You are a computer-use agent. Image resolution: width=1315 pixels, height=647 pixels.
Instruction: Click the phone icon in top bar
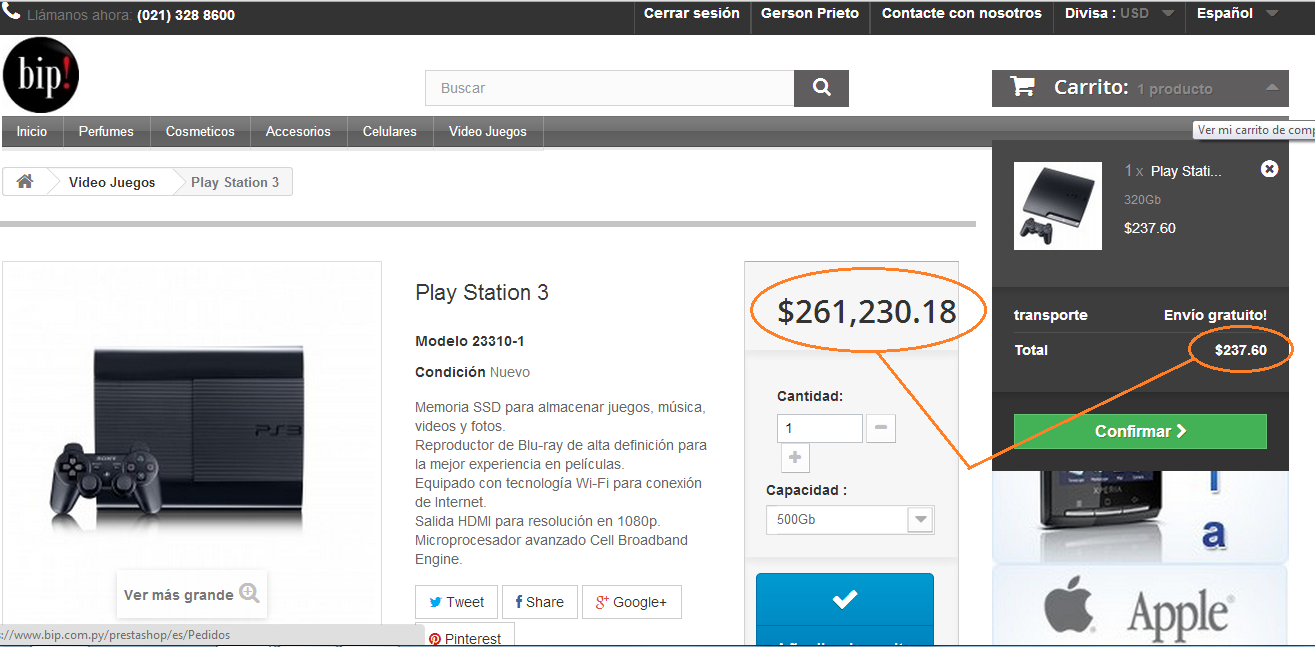pyautogui.click(x=11, y=12)
